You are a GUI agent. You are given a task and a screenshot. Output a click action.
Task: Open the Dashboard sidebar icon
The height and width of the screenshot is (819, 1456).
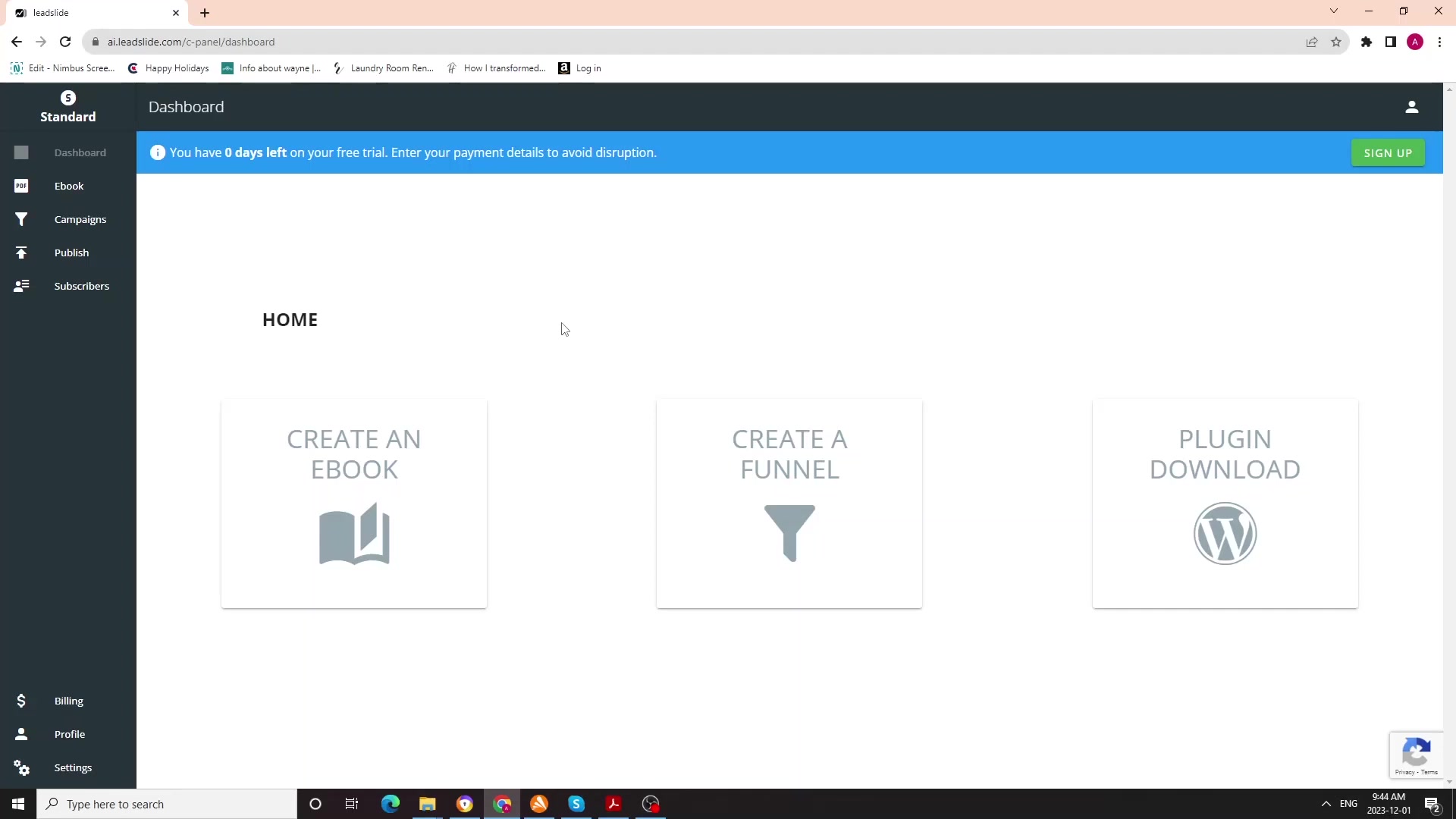[21, 152]
